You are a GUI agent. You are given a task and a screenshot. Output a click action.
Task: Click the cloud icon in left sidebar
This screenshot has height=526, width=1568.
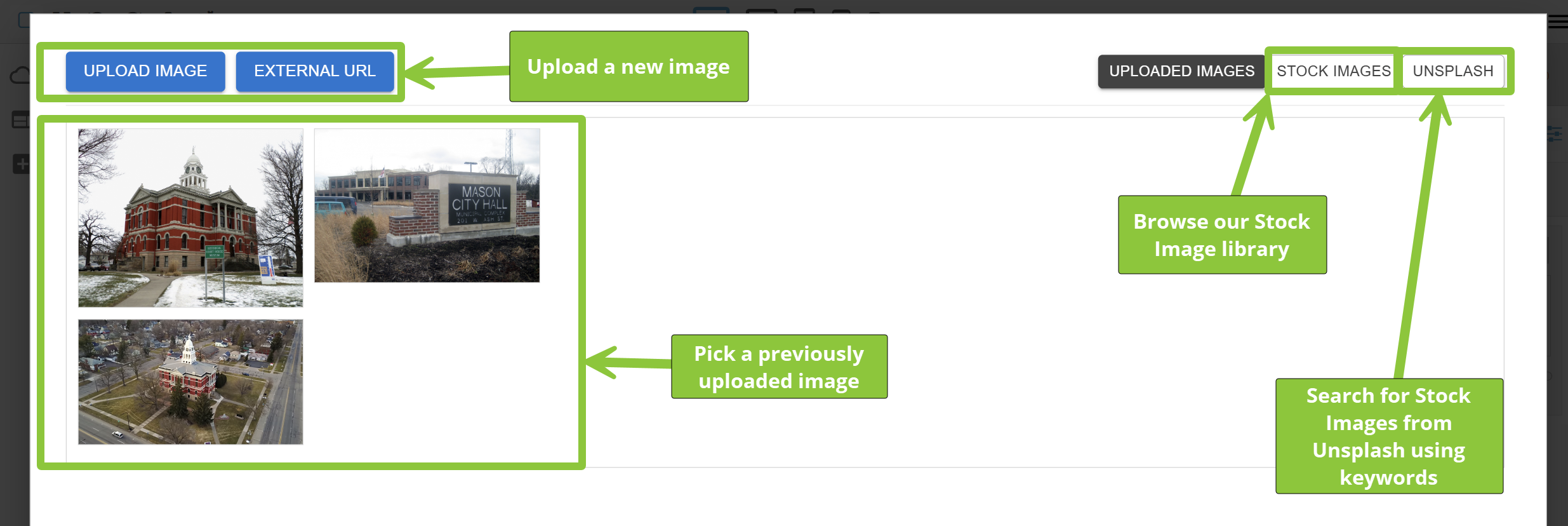20,76
